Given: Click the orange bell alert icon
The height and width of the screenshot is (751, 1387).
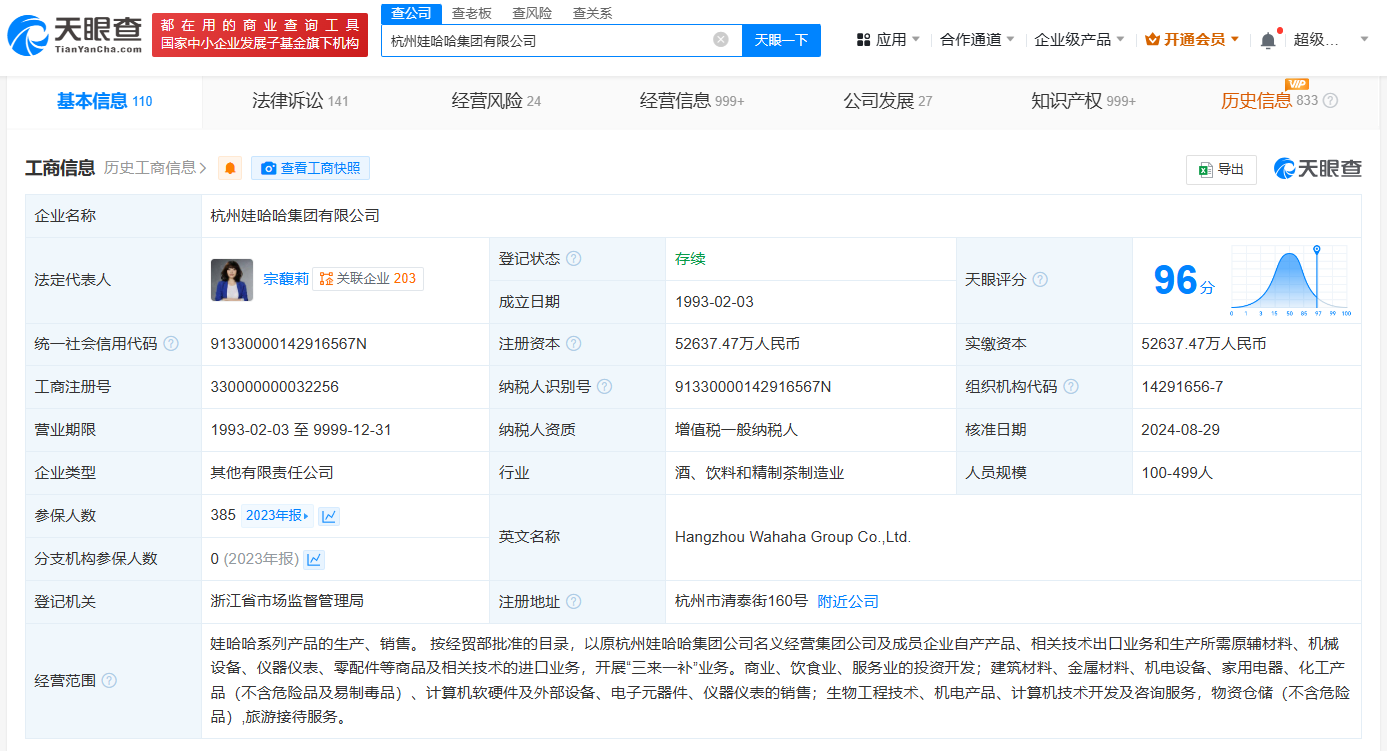Looking at the screenshot, I should [x=231, y=168].
